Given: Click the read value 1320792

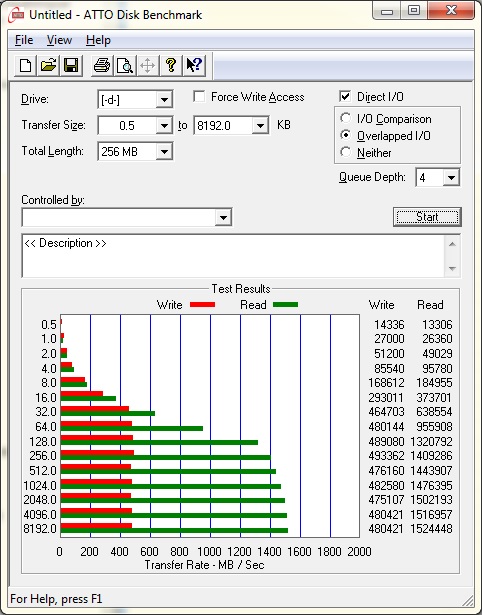Looking at the screenshot, I should (x=431, y=442).
